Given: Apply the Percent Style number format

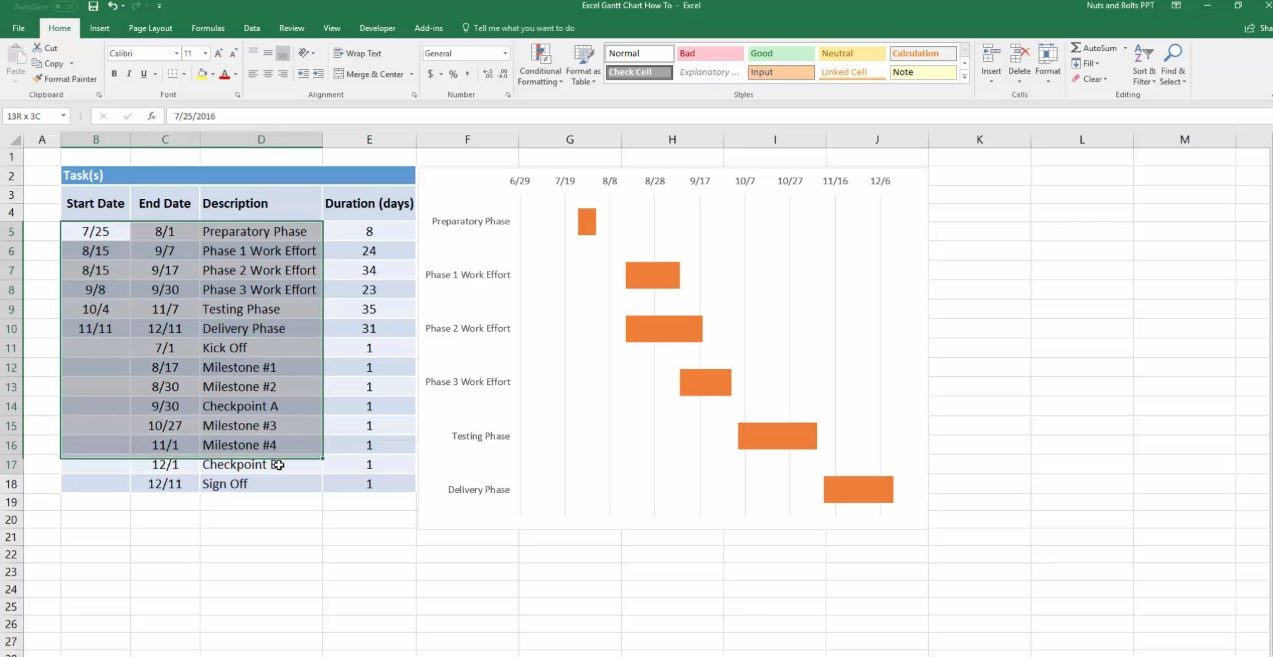Looking at the screenshot, I should click(452, 74).
